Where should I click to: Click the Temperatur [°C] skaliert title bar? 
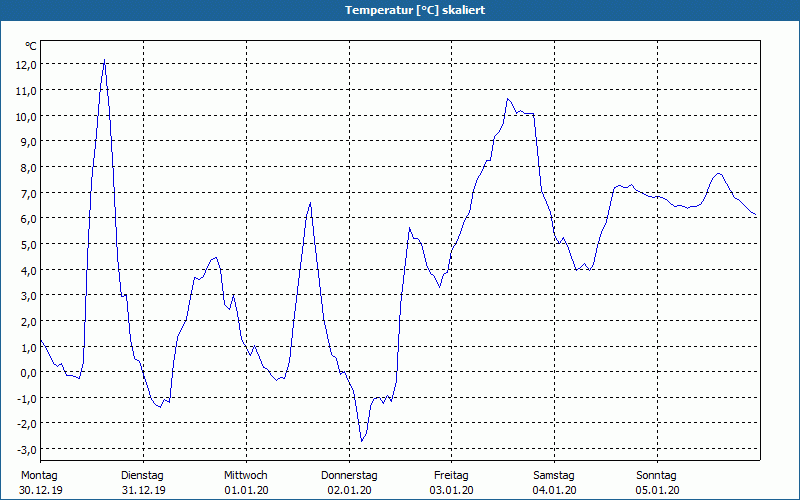[x=400, y=10]
